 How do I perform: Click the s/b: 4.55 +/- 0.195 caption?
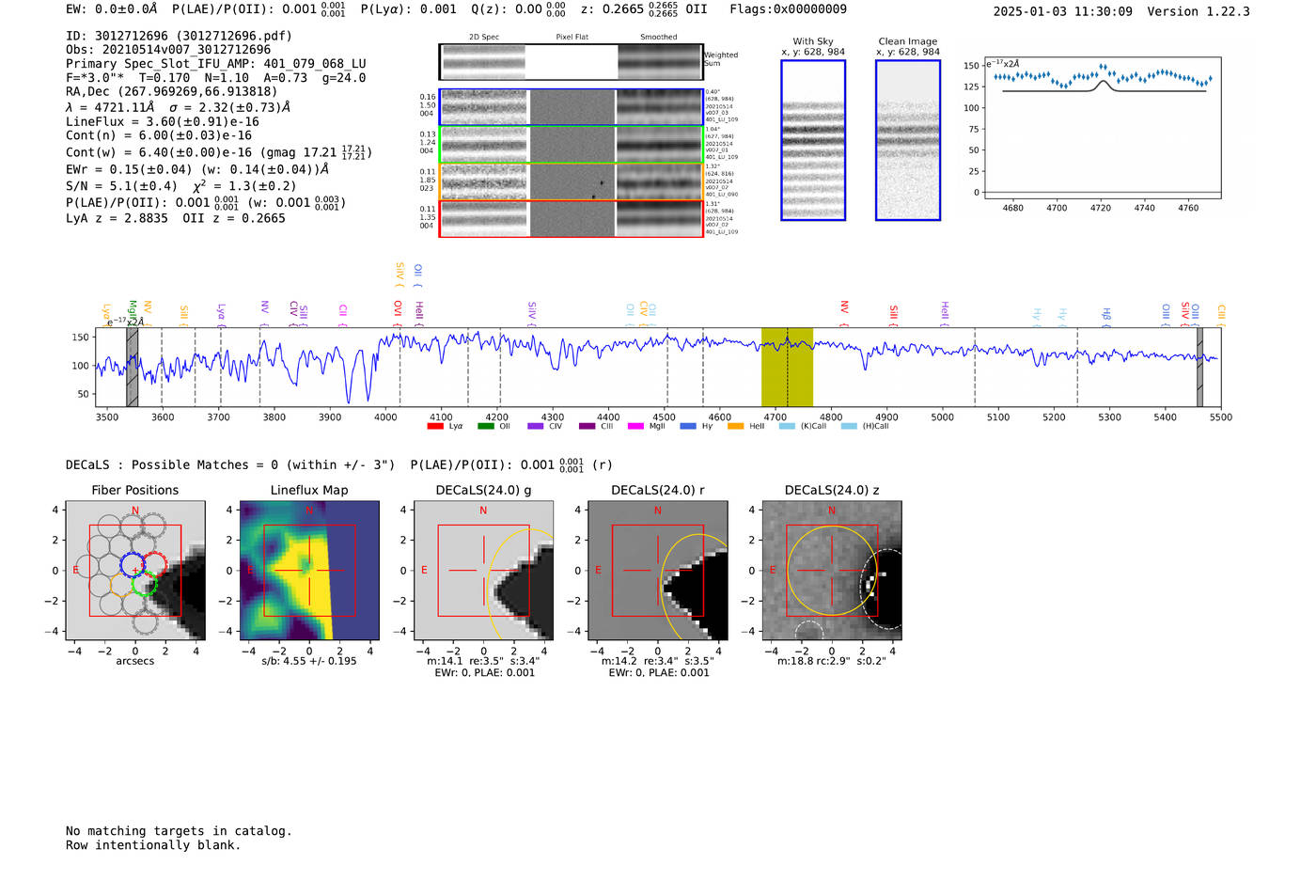pos(309,661)
